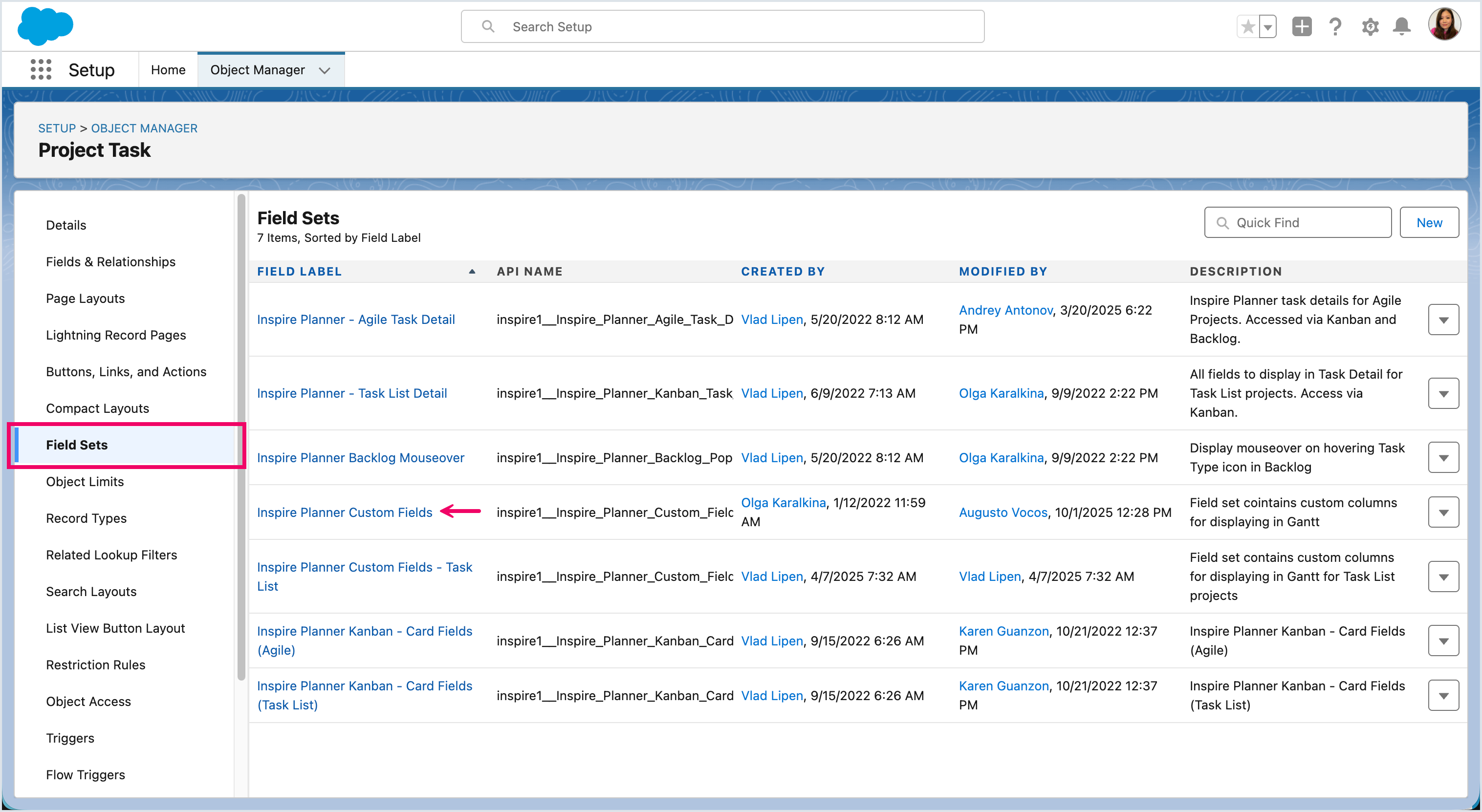Select Fields & Relationships in sidebar

(110, 262)
